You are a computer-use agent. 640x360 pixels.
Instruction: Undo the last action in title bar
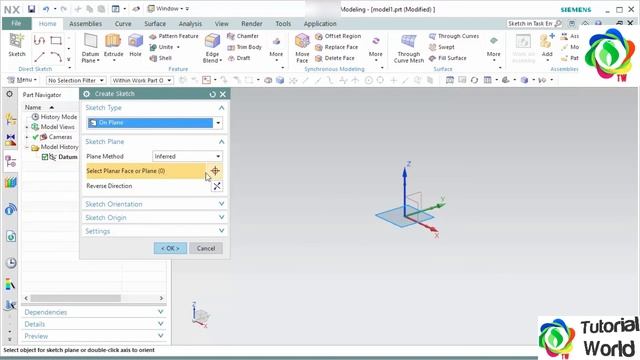click(x=46, y=9)
